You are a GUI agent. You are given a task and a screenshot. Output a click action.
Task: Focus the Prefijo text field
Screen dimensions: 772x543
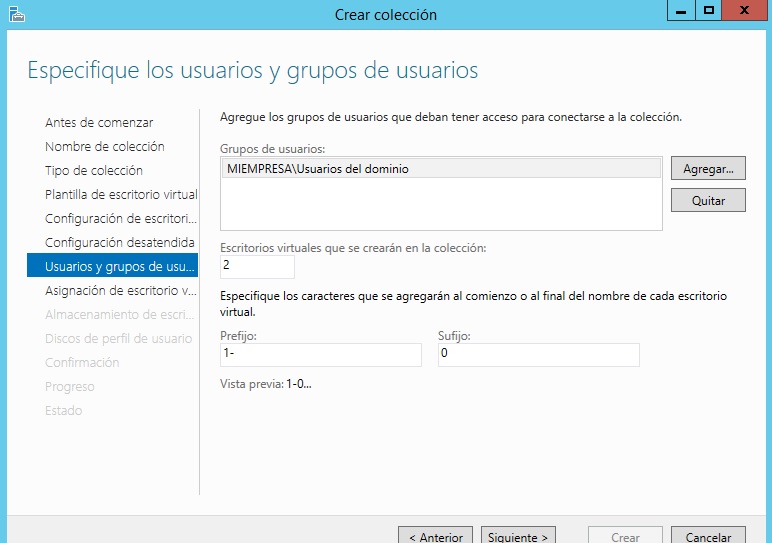coord(320,355)
